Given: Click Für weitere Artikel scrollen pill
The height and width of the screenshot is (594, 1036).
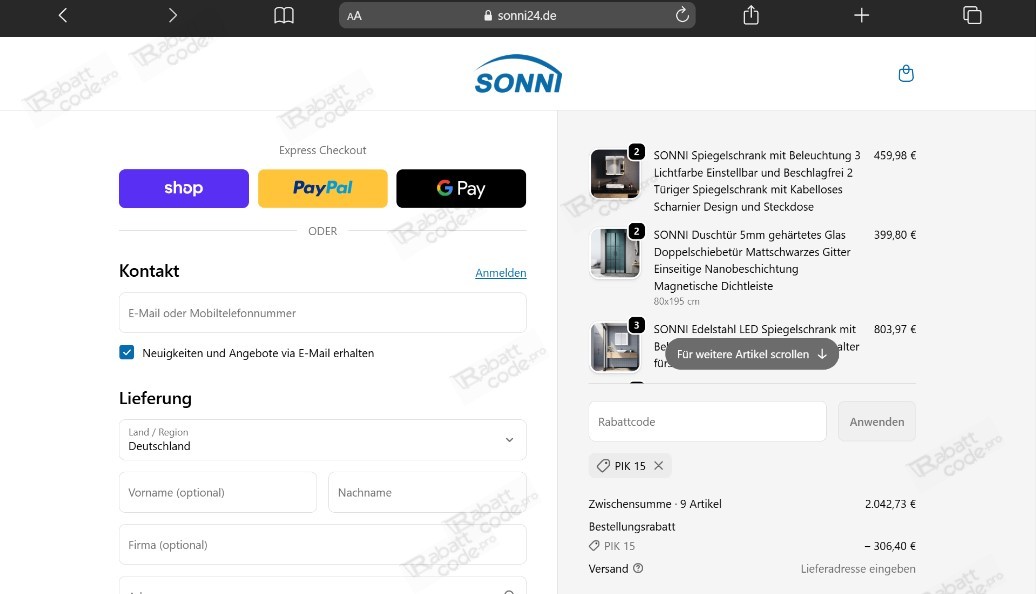Looking at the screenshot, I should tap(751, 354).
